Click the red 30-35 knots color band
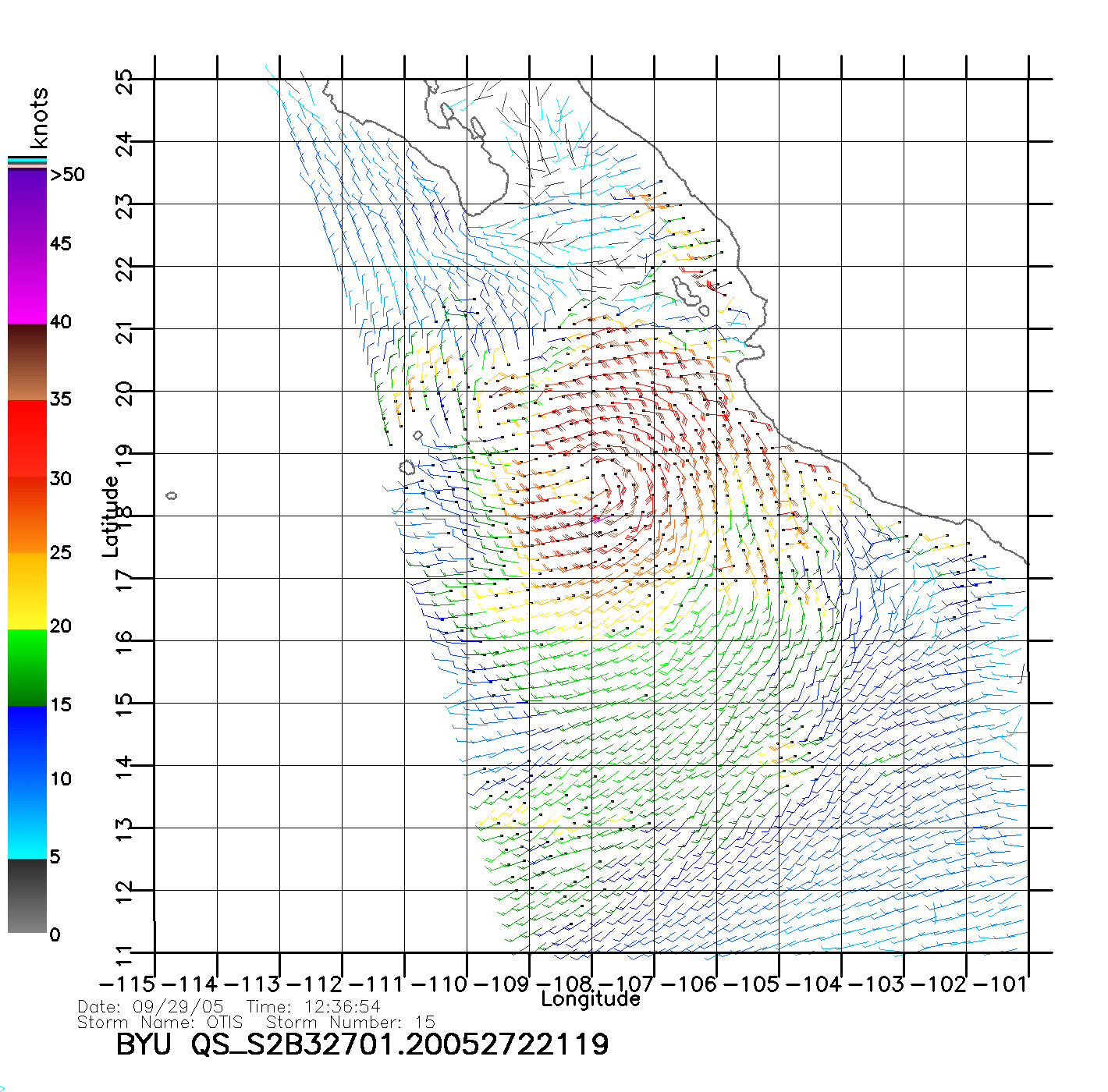Screen dimensions: 1108x1092 pyautogui.click(x=27, y=438)
